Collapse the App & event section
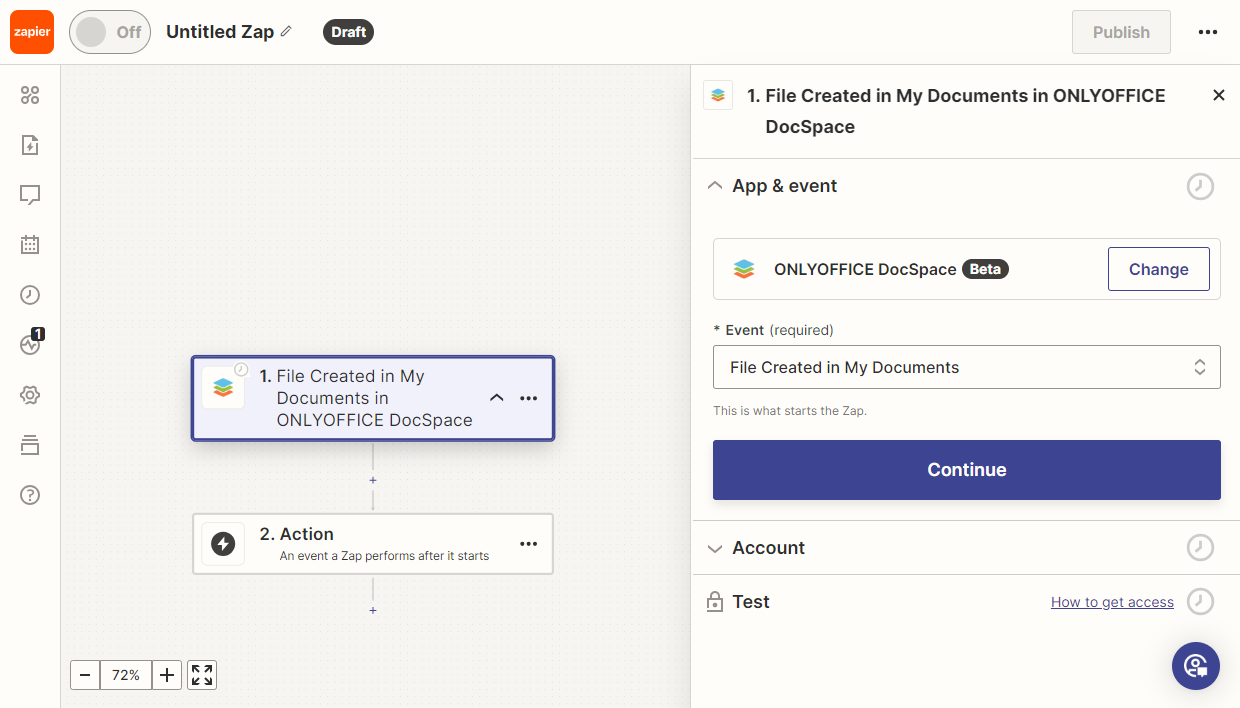 tap(715, 186)
